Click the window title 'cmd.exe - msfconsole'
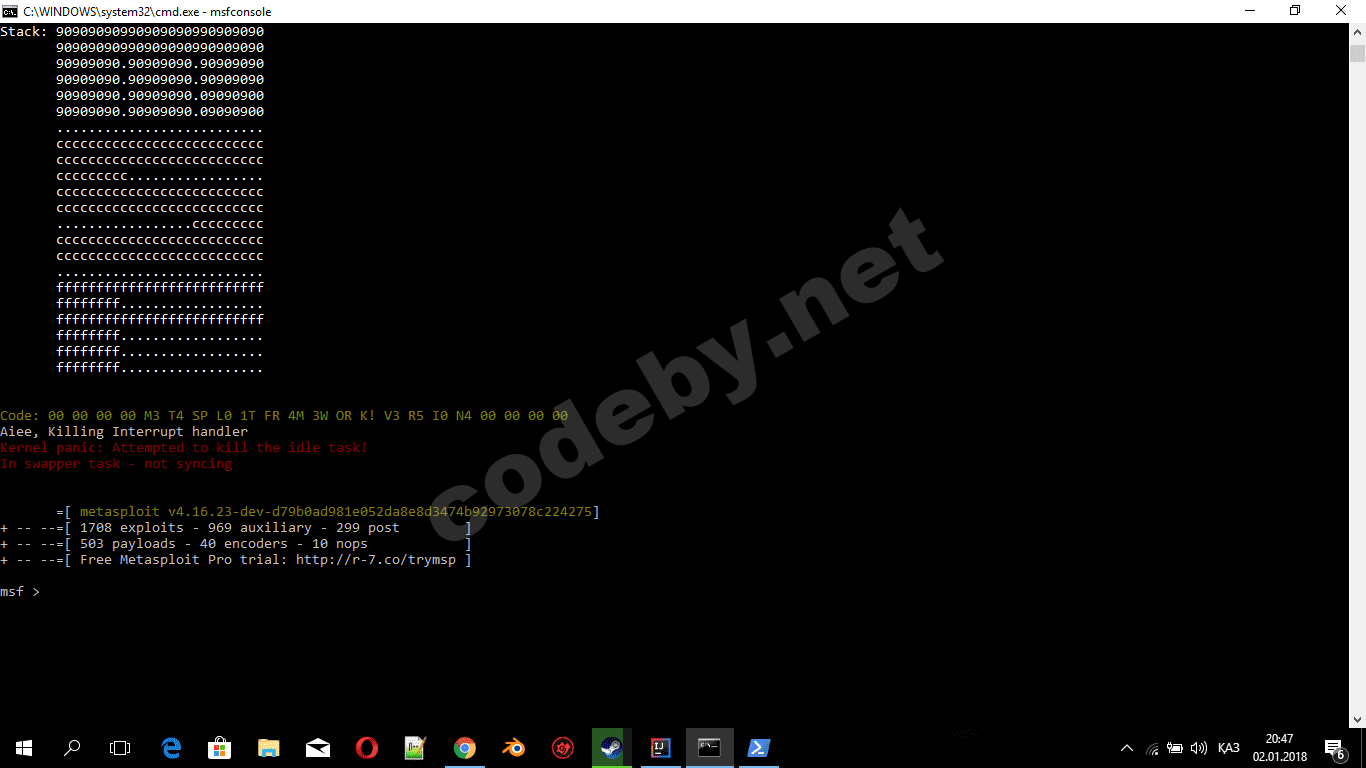Image resolution: width=1366 pixels, height=768 pixels. (147, 11)
